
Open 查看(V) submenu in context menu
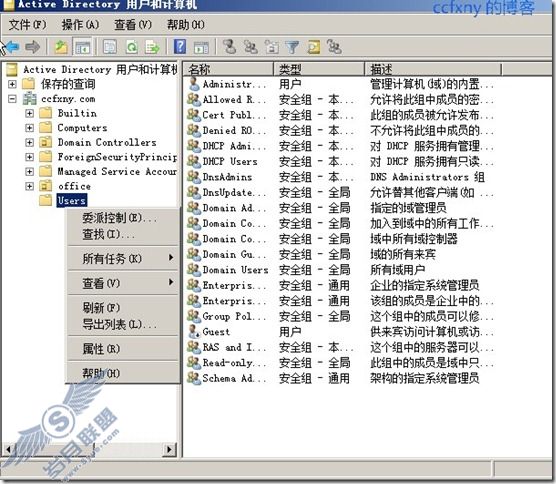[x=123, y=283]
